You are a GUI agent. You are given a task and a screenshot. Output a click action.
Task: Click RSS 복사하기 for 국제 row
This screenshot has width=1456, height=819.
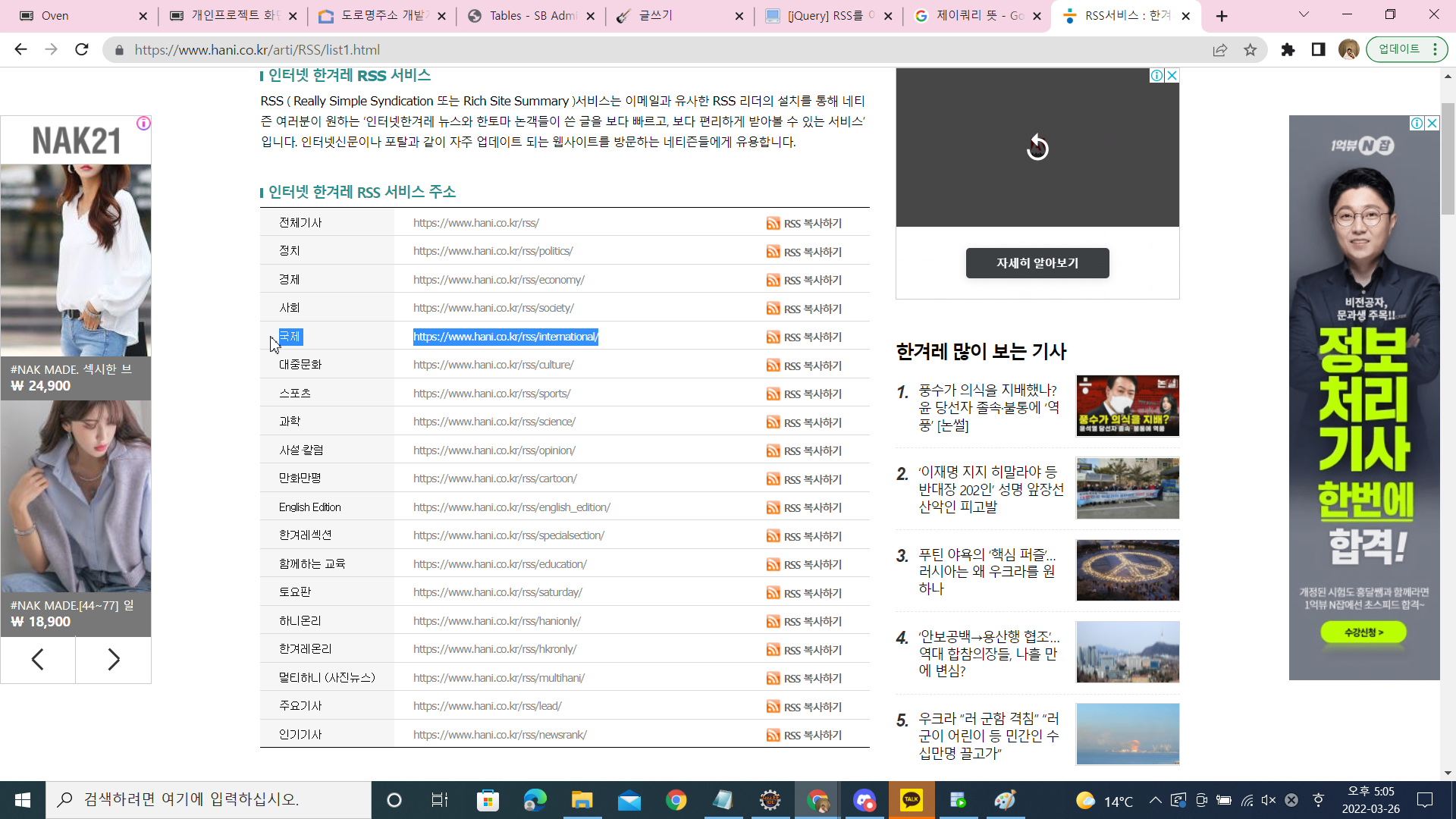click(x=804, y=337)
